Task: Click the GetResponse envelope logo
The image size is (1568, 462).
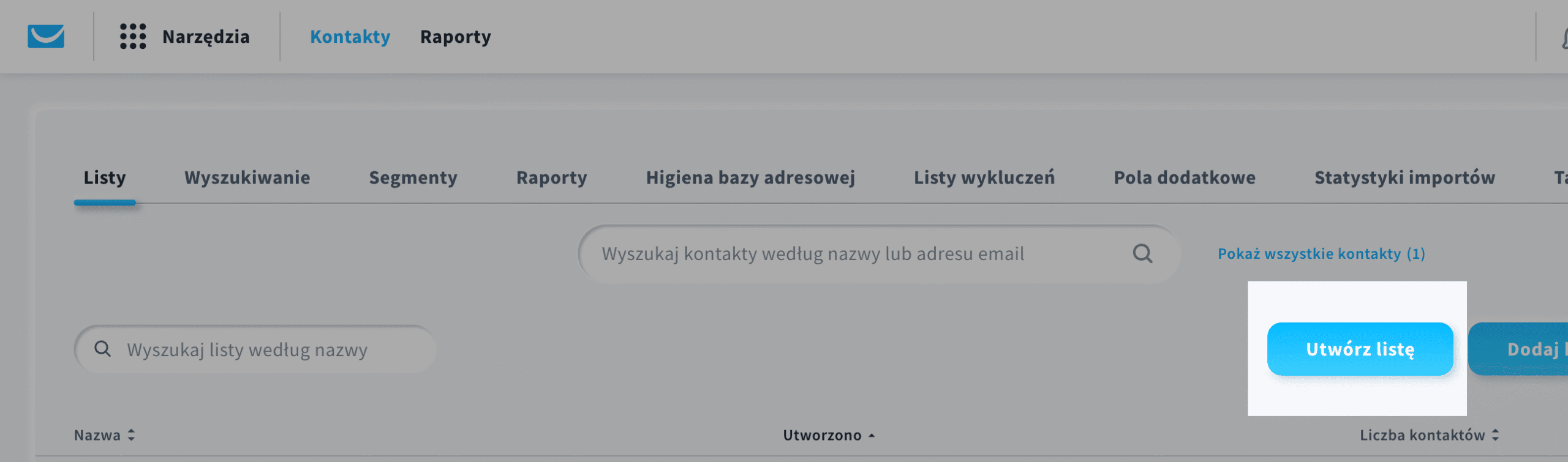Action: (46, 36)
